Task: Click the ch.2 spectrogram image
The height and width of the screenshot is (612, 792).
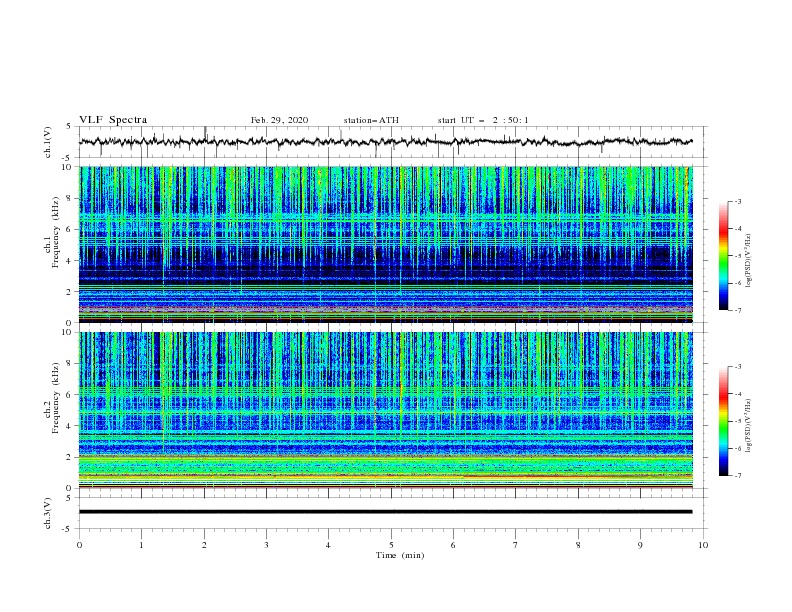Action: pyautogui.click(x=386, y=410)
